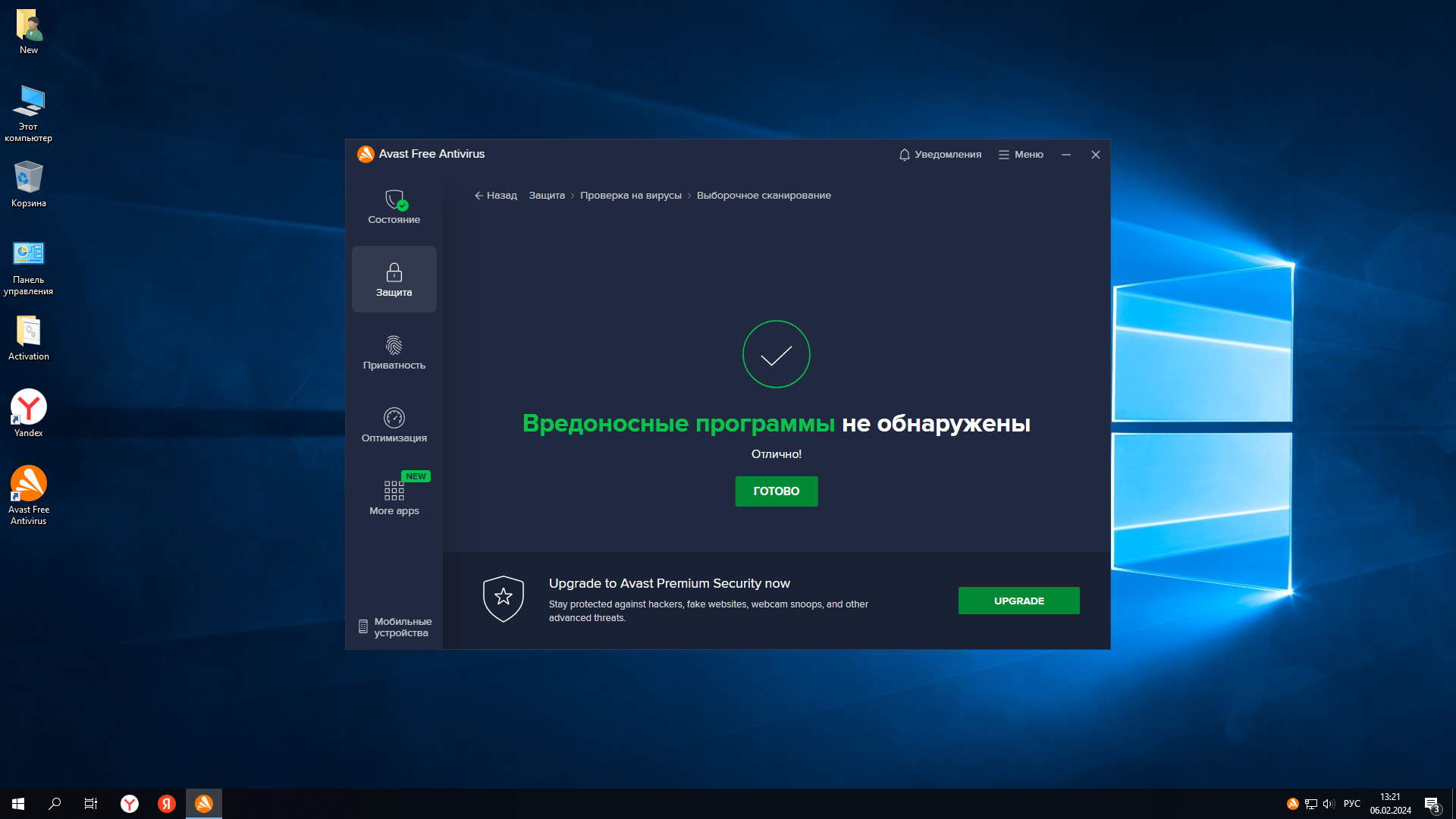Open Yandex Browser from taskbar
Image resolution: width=1456 pixels, height=819 pixels.
click(130, 804)
